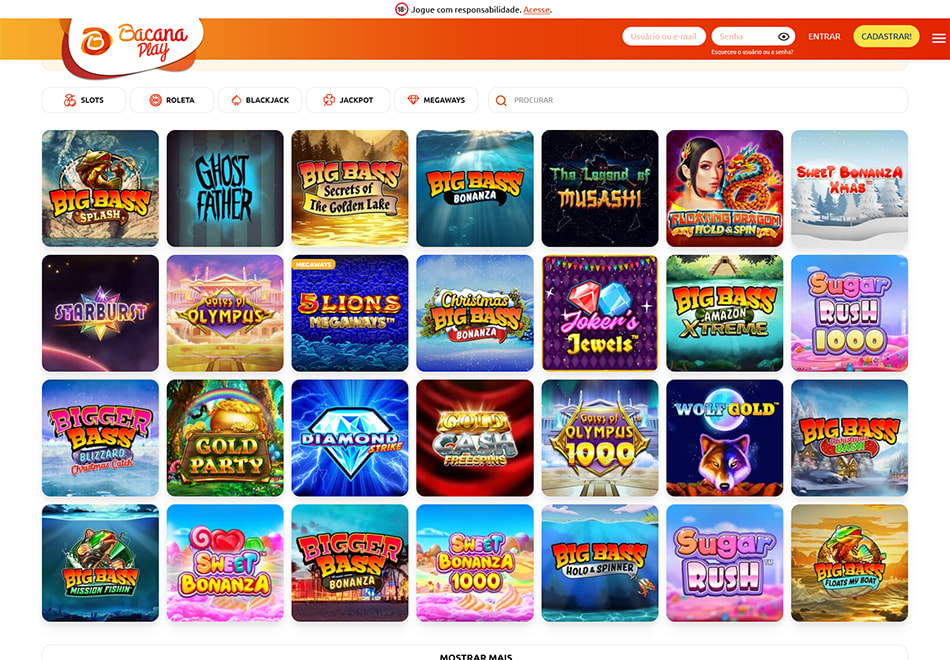Open the Ghost Father game tile

[x=225, y=188]
